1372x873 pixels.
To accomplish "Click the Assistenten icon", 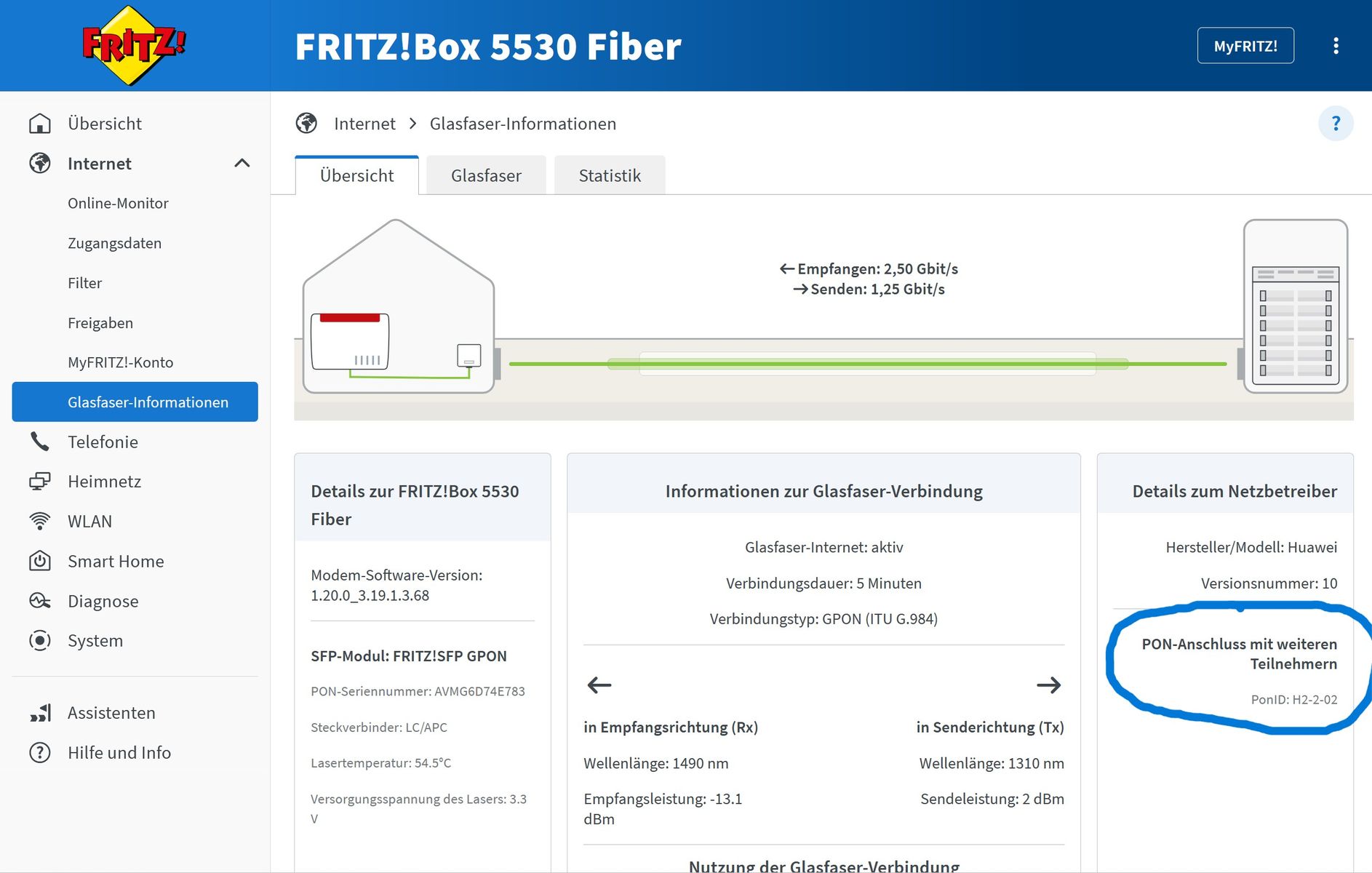I will click(x=40, y=713).
